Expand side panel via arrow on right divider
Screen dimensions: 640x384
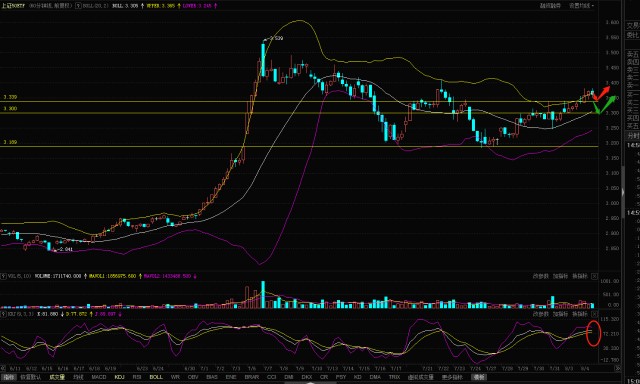pos(623,192)
